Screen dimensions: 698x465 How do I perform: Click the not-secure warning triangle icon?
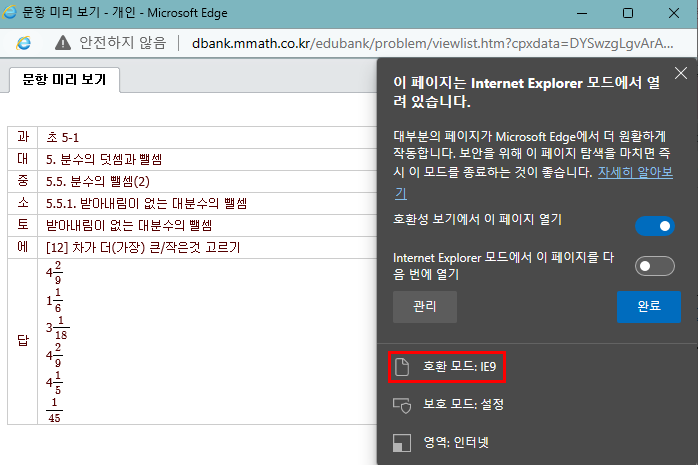tap(63, 43)
